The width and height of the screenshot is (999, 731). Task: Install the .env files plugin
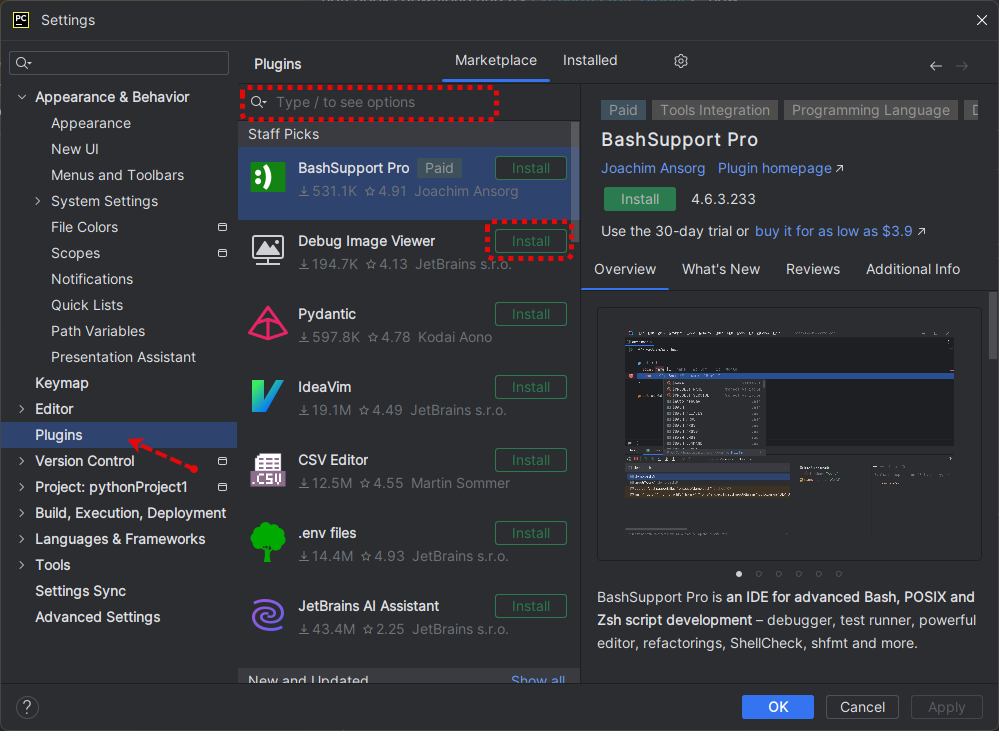tap(531, 533)
